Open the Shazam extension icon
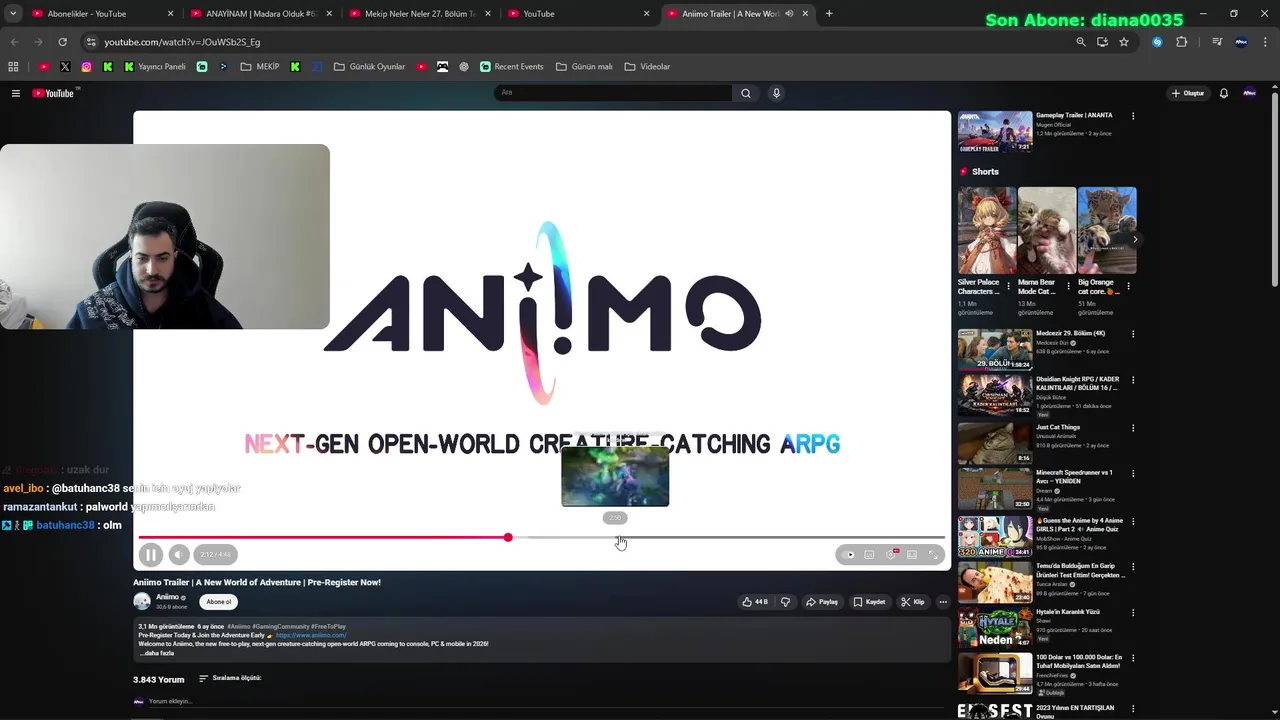This screenshot has width=1280, height=720. 1157,42
